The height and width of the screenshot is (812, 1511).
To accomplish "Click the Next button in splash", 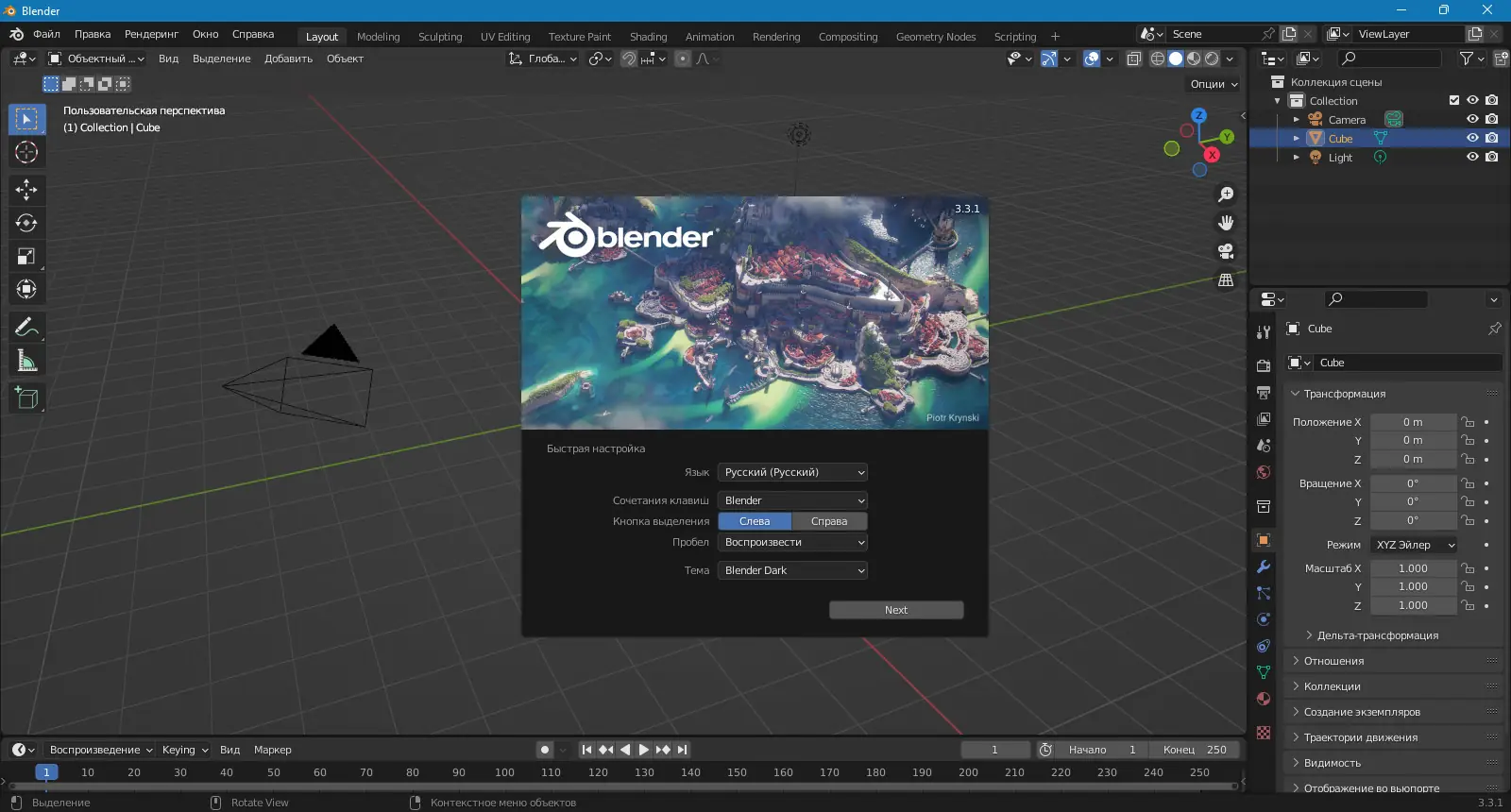I will click(896, 610).
